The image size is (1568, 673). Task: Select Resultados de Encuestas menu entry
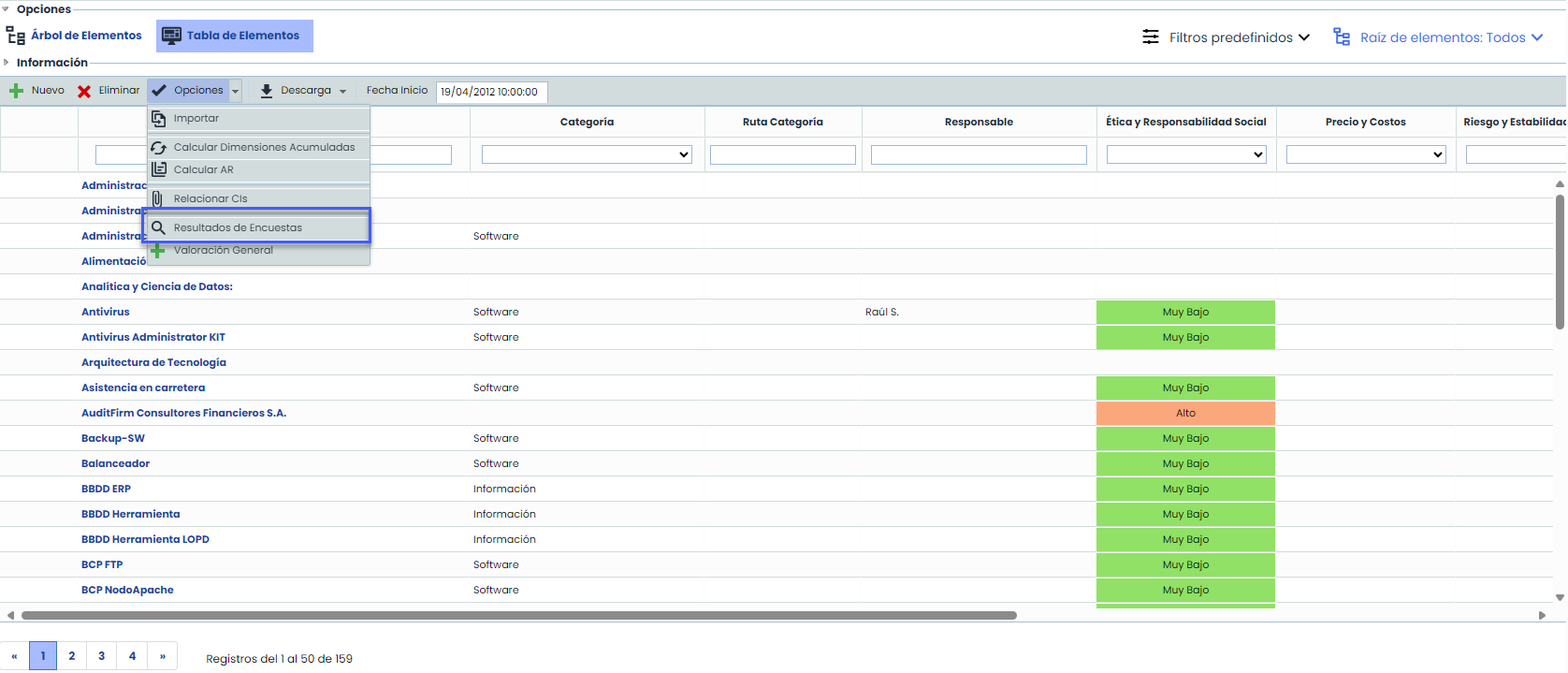tap(238, 227)
